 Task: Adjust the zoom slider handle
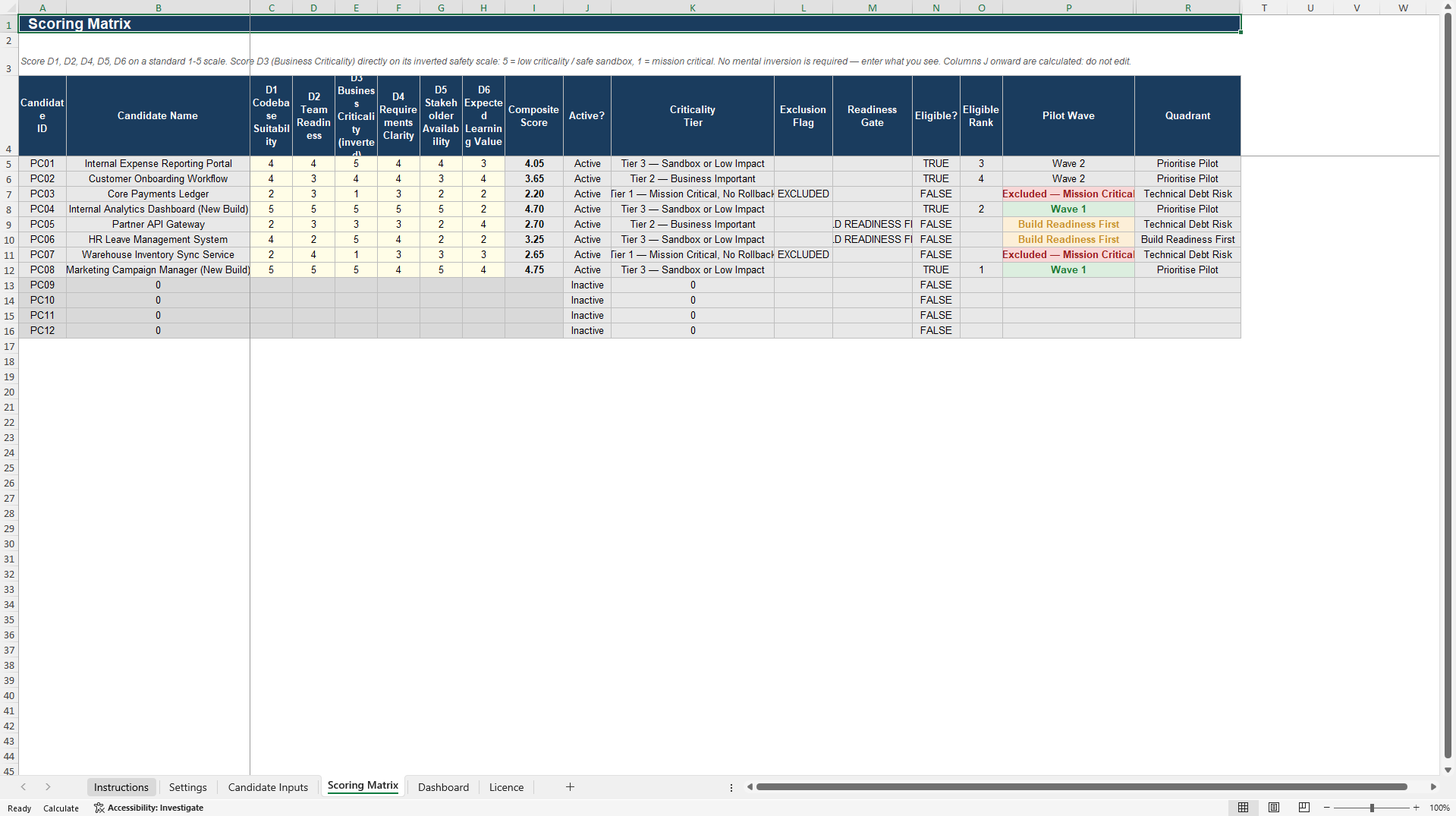pos(1372,808)
